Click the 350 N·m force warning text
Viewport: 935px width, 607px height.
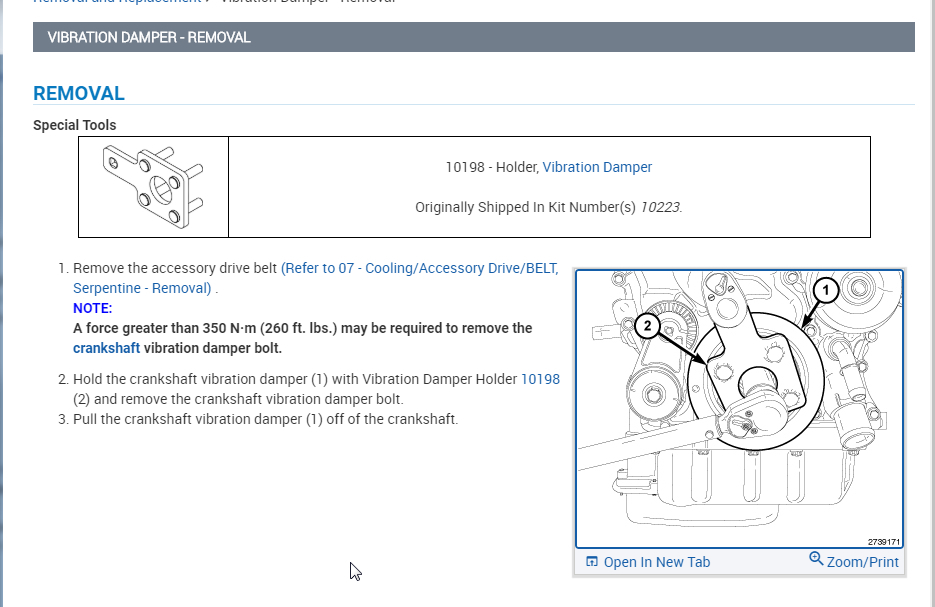click(x=302, y=338)
